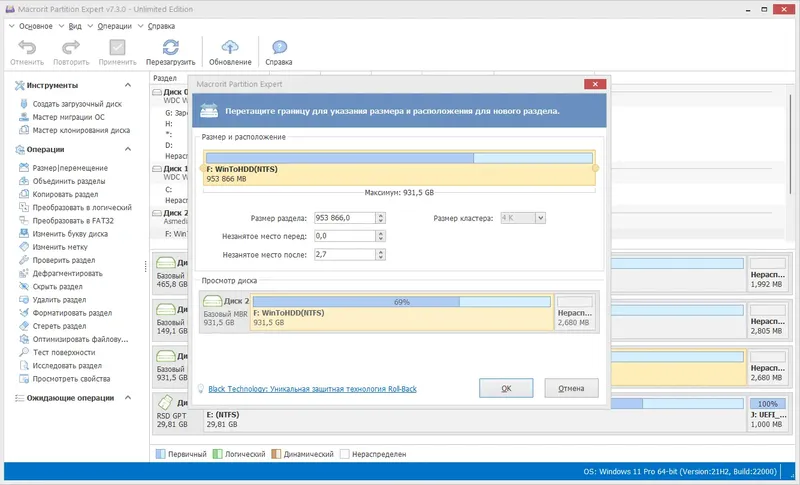Click the Незанятое место перед field
Image resolution: width=800 pixels, height=485 pixels.
point(344,236)
